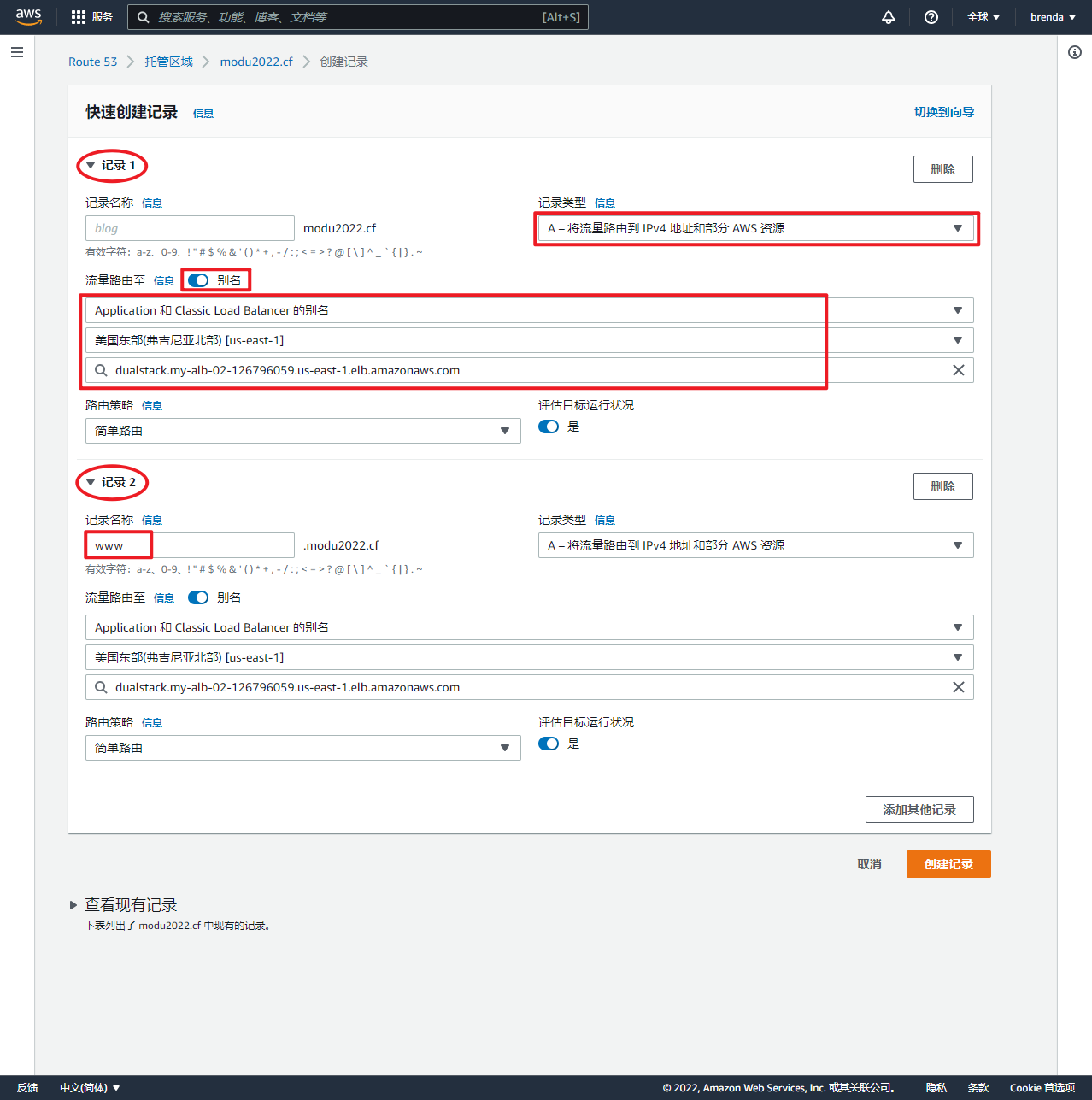Click the AWS logo home icon

click(x=28, y=17)
